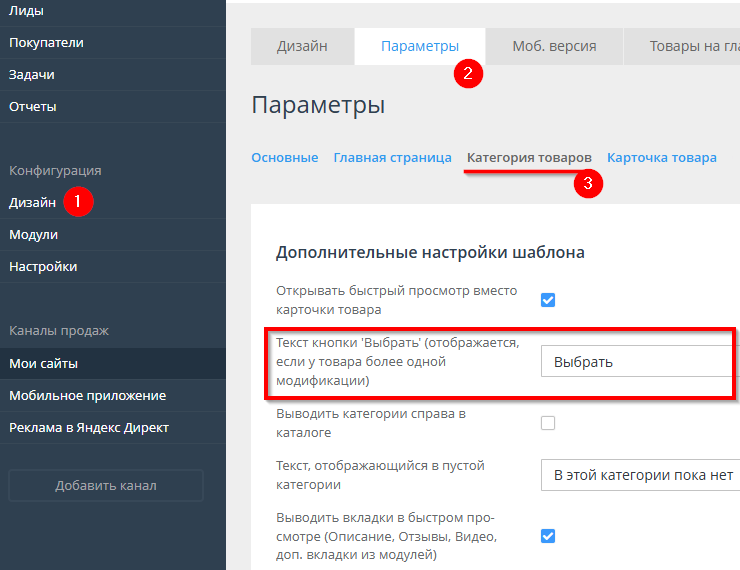Enable showing categories on the right
Image resolution: width=740 pixels, height=570 pixels.
pos(548,423)
